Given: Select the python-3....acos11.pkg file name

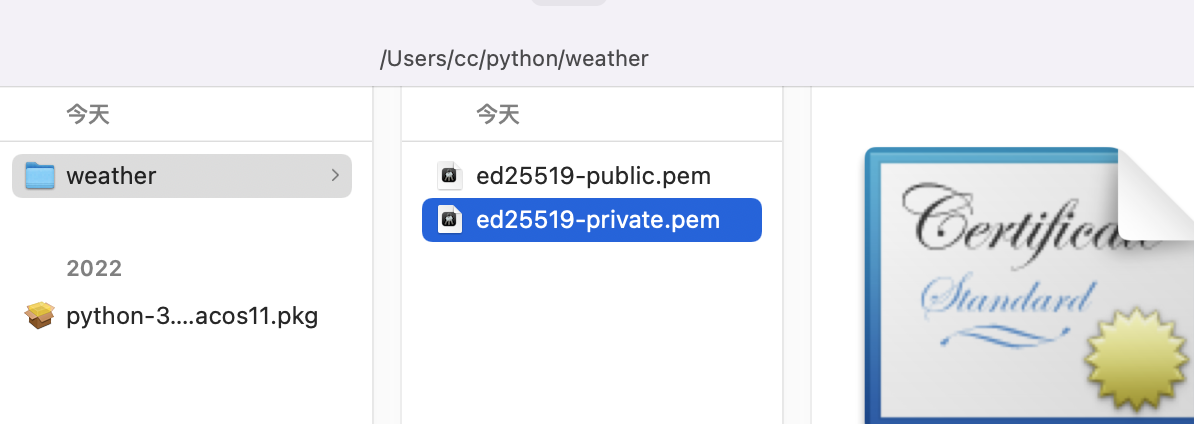Looking at the screenshot, I should [191, 317].
